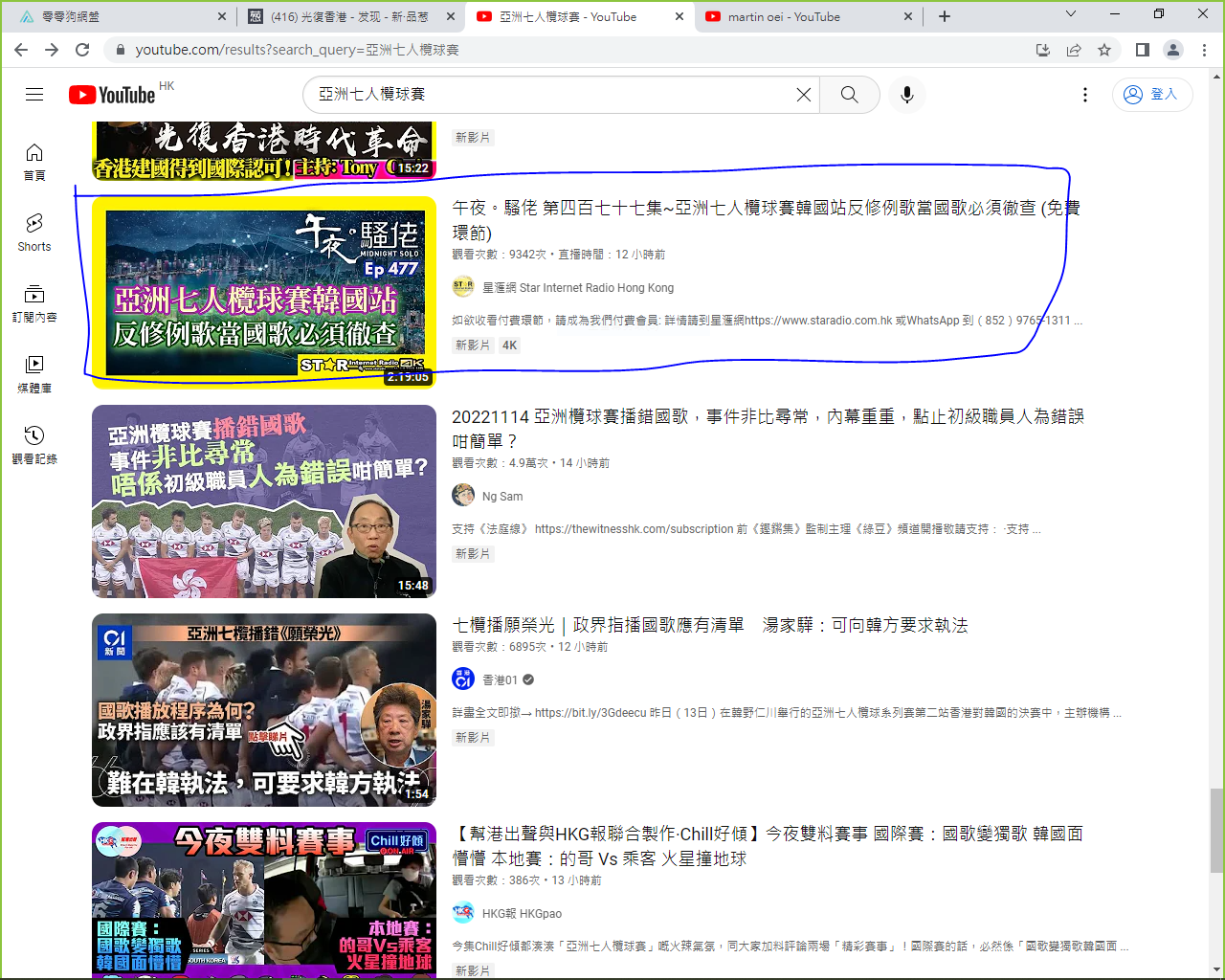Click the page vertical scrollbar thumb
The height and width of the screenshot is (980, 1225).
pyautogui.click(x=1216, y=831)
